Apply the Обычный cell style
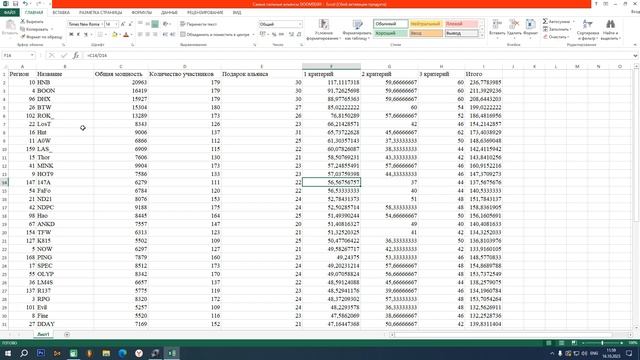Viewport: 640px width, 360px height. [x=390, y=24]
